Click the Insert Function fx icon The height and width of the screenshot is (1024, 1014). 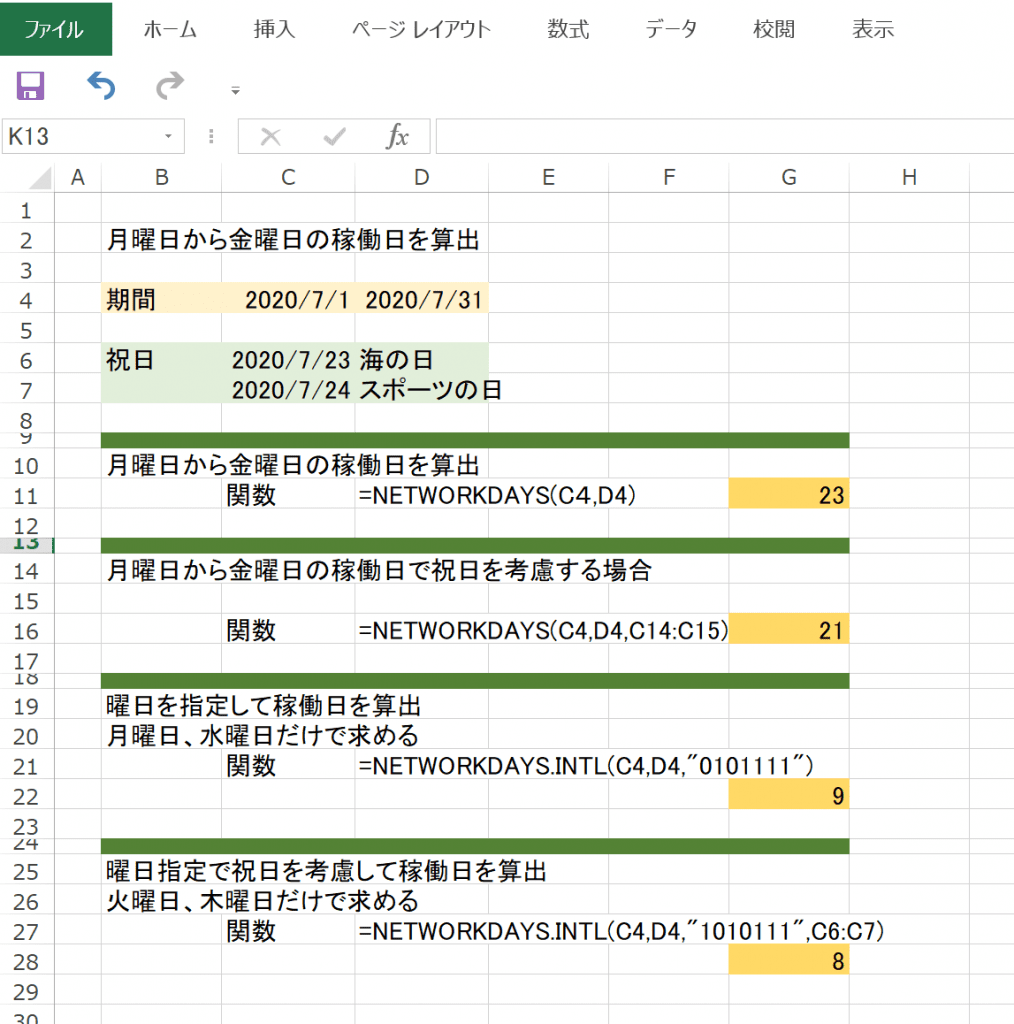[x=398, y=137]
